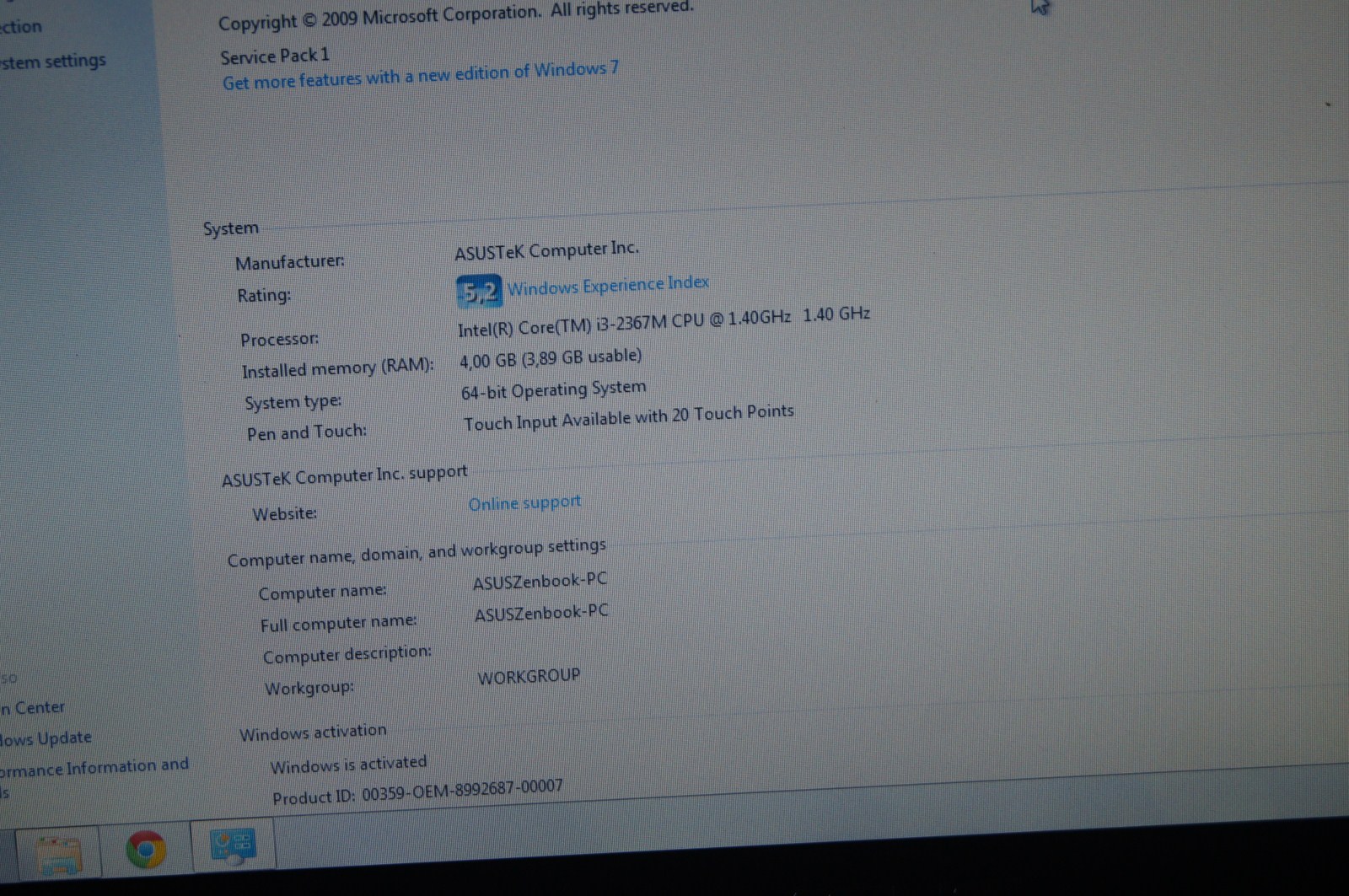Open the Windows Experience Index link

point(608,285)
